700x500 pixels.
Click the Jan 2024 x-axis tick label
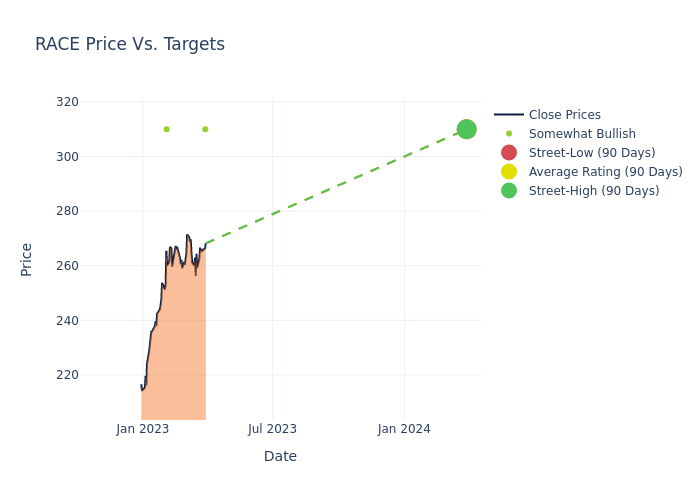click(x=404, y=429)
